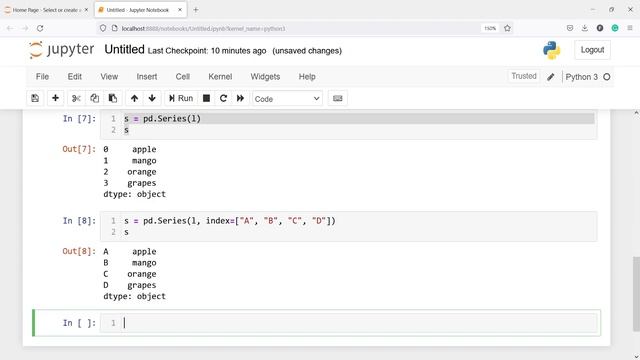Log out with the Logout button

pyautogui.click(x=592, y=50)
